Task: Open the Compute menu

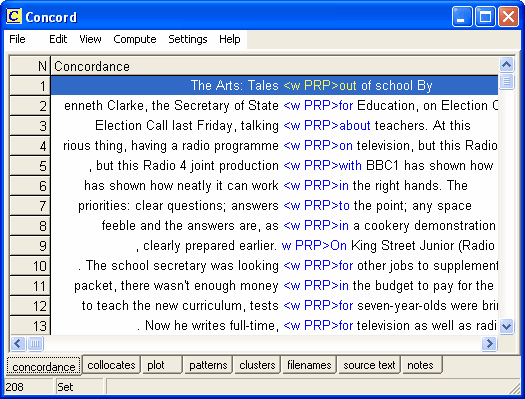Action: point(135,39)
